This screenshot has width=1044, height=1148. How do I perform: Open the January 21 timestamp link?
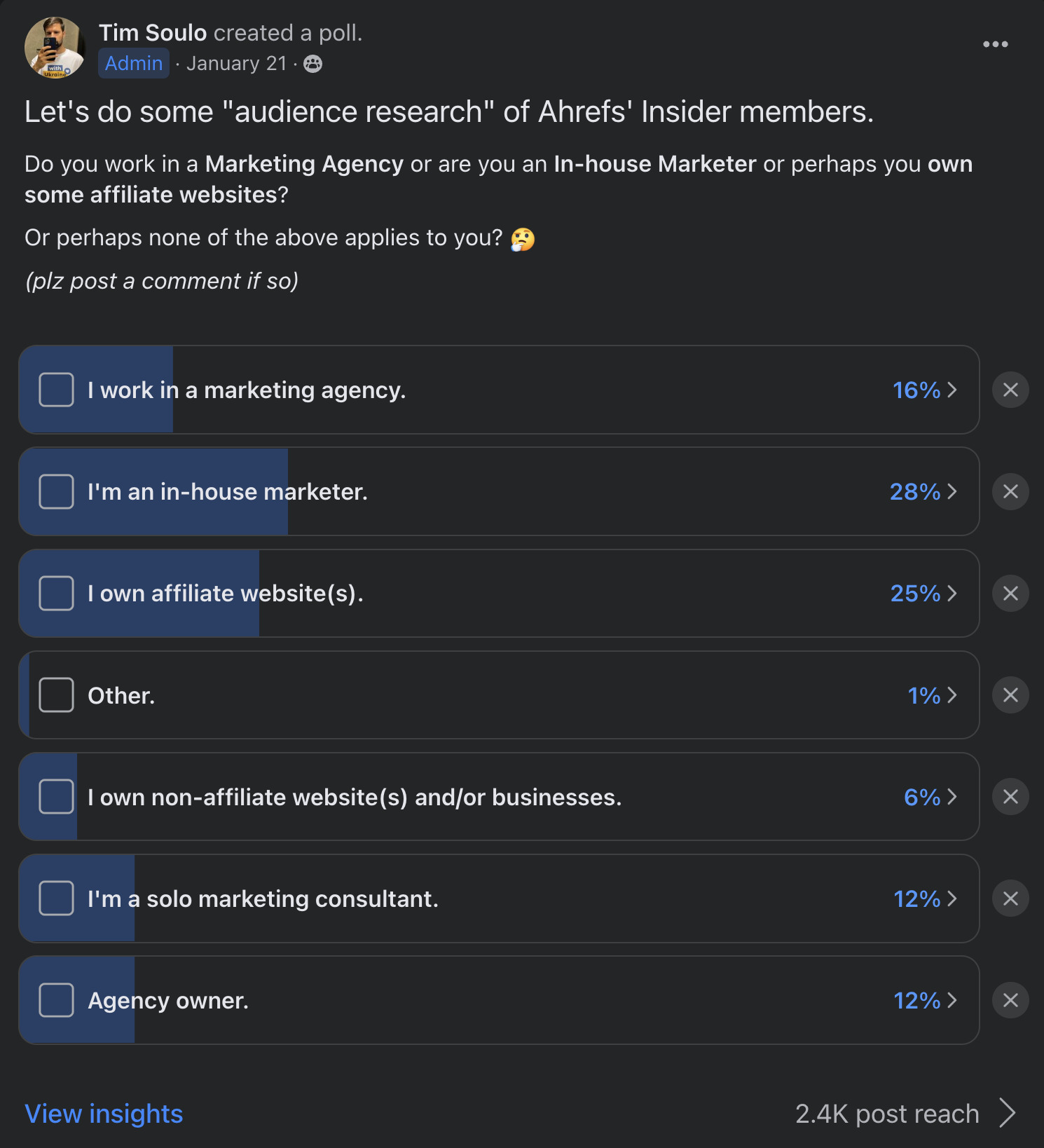point(236,63)
